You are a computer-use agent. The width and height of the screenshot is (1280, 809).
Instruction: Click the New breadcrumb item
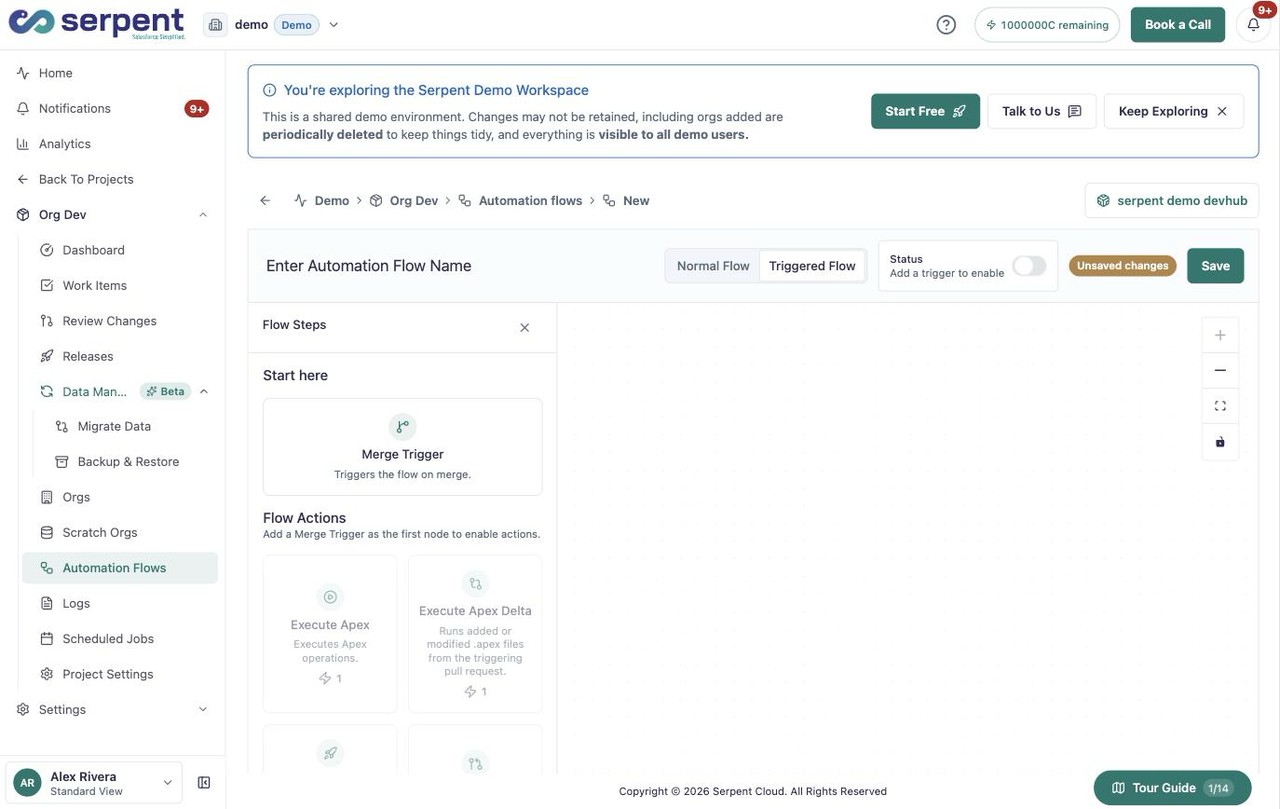click(636, 201)
